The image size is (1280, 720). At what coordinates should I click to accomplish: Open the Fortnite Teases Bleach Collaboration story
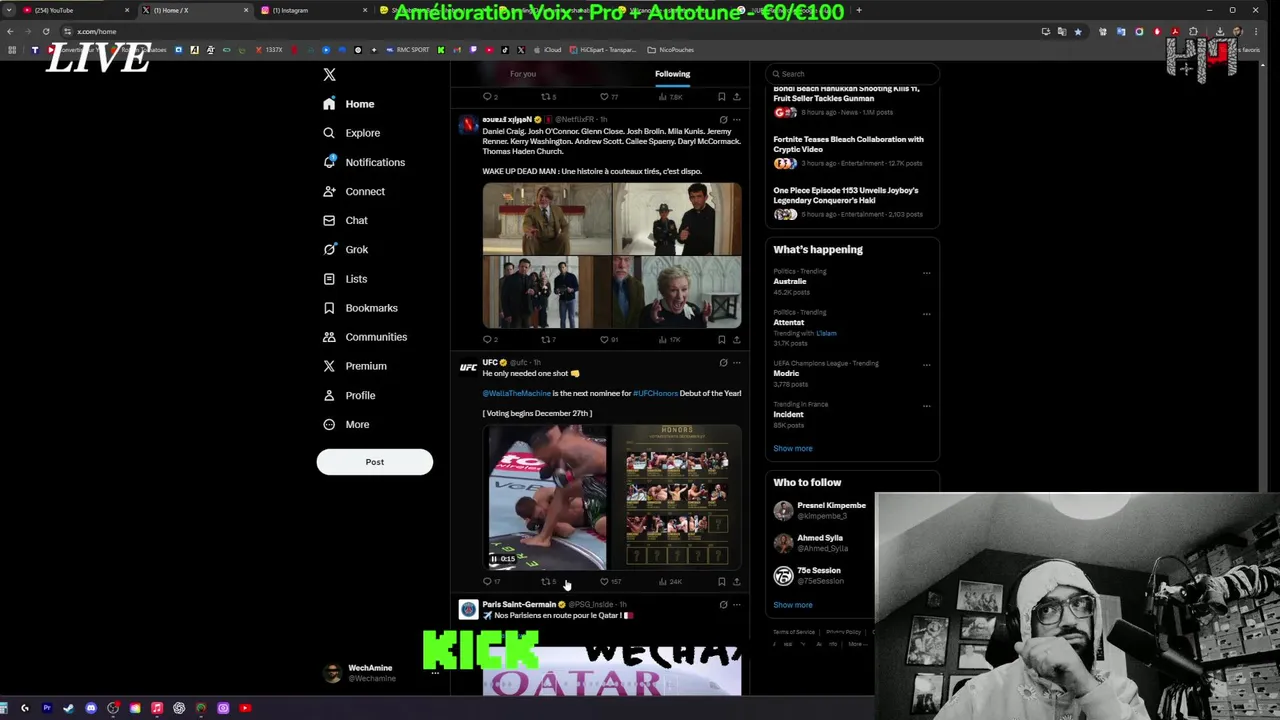pyautogui.click(x=852, y=151)
